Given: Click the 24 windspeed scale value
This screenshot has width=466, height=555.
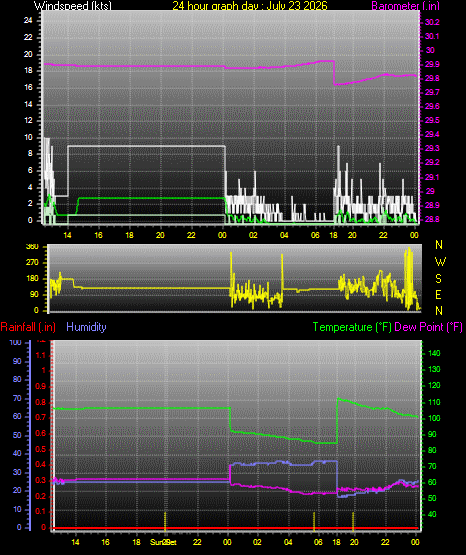Looking at the screenshot, I should click(28, 21).
